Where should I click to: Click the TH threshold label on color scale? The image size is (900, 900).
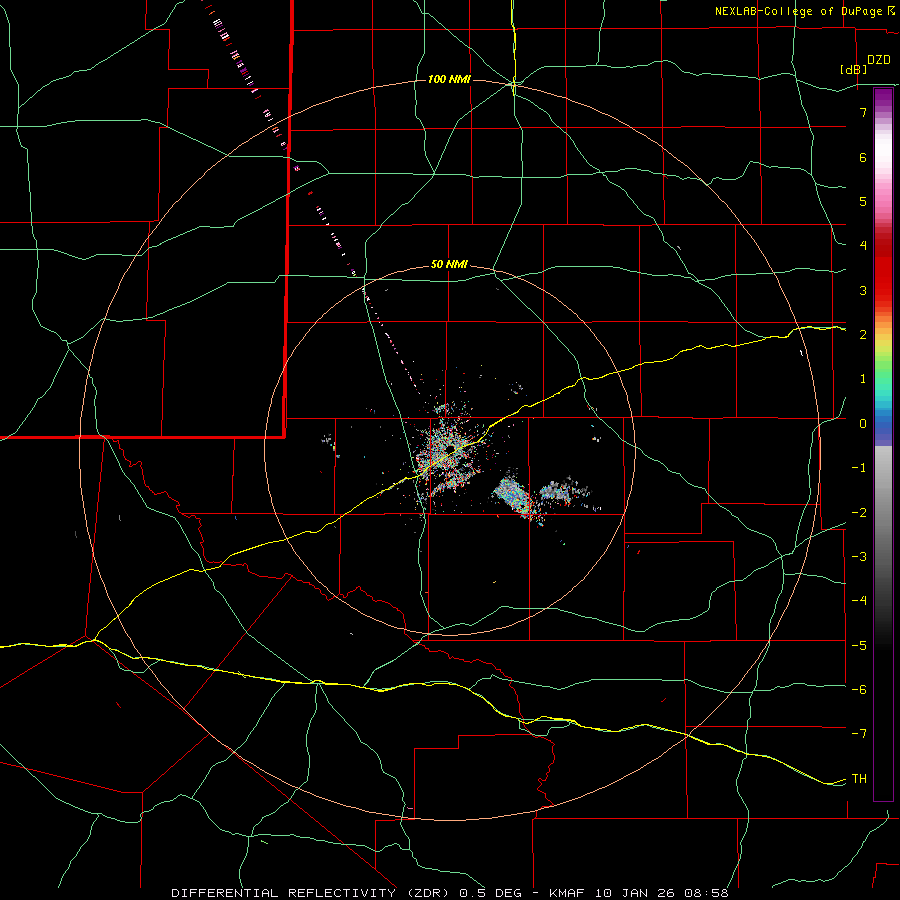click(859, 779)
